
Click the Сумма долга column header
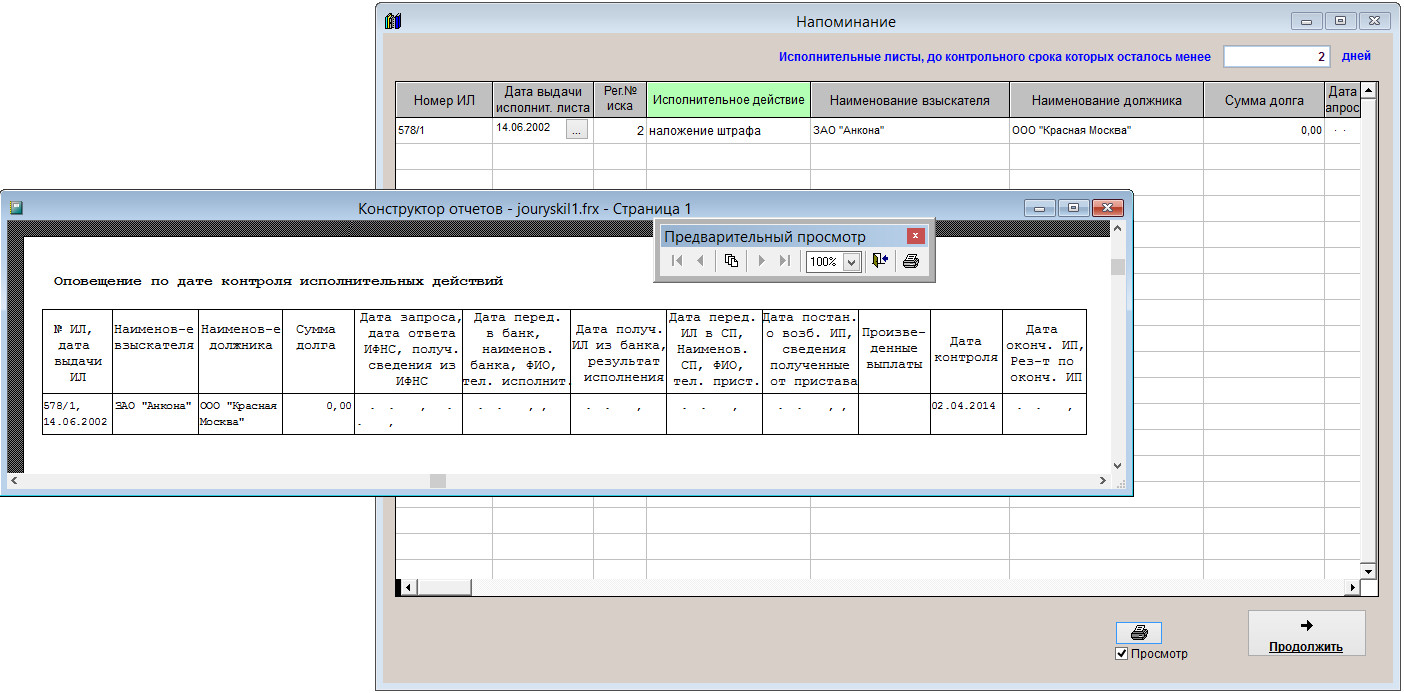[x=1264, y=100]
